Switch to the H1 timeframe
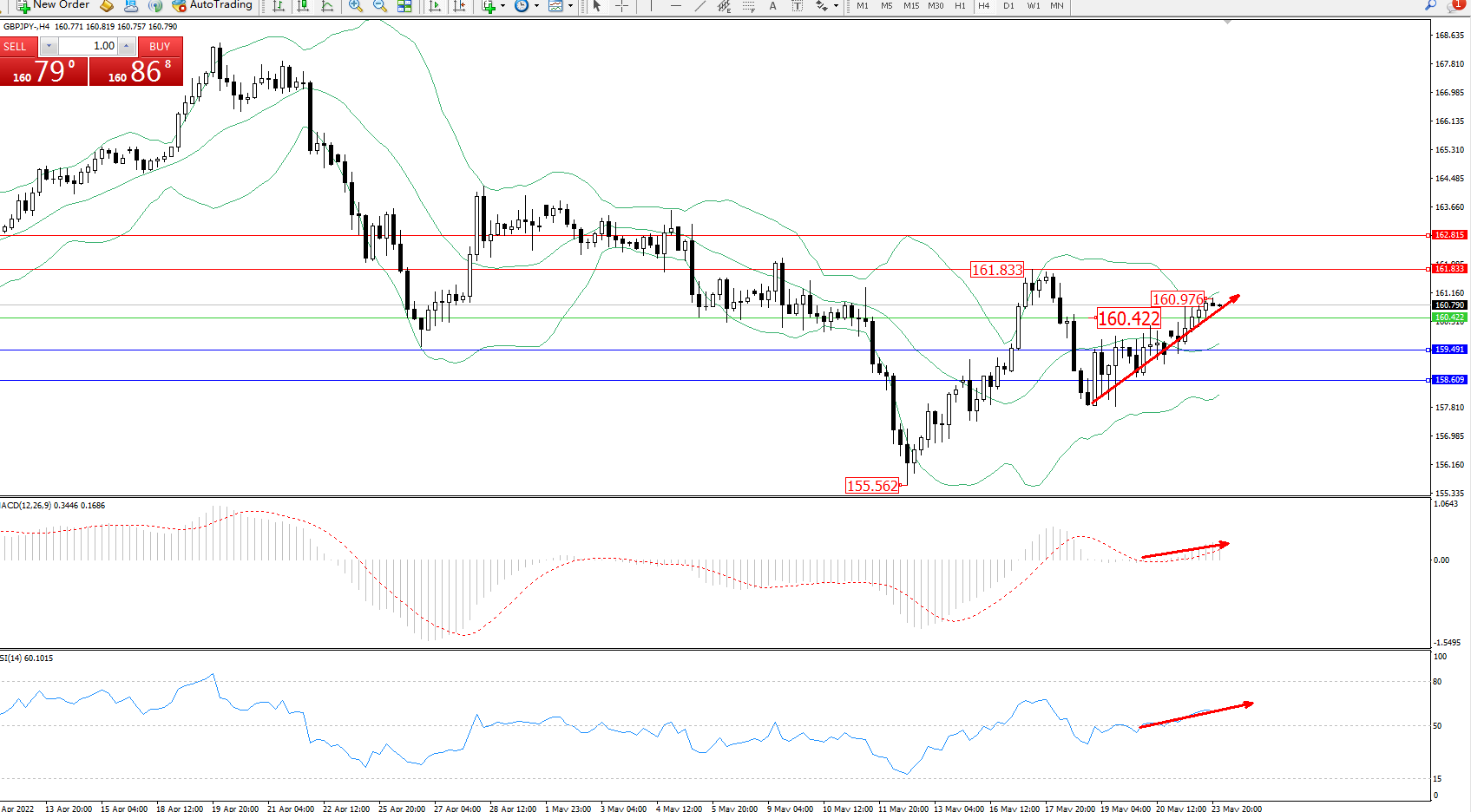This screenshot has width=1471, height=812. pos(960,6)
